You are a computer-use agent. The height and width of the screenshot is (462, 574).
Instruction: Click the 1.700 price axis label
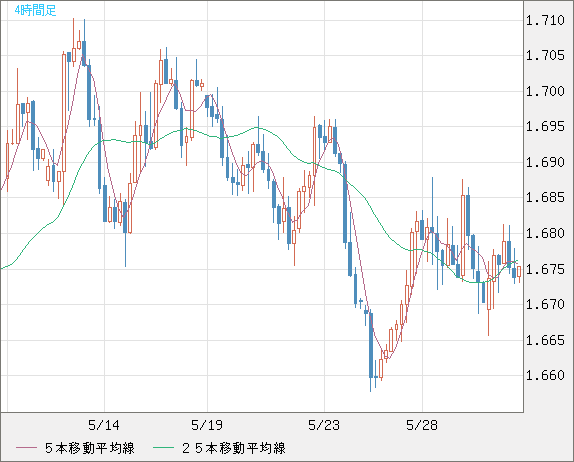coord(545,91)
